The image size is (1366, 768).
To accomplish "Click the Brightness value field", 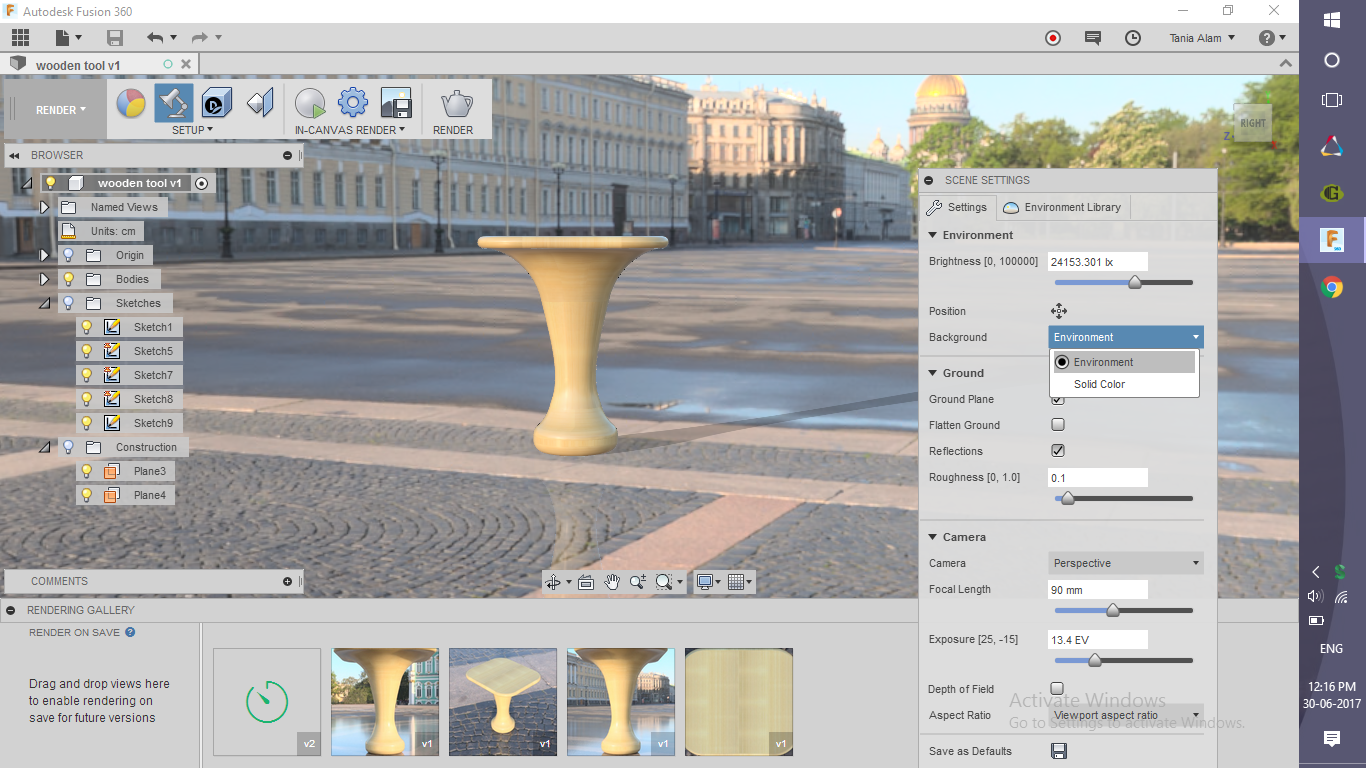I will coord(1098,262).
